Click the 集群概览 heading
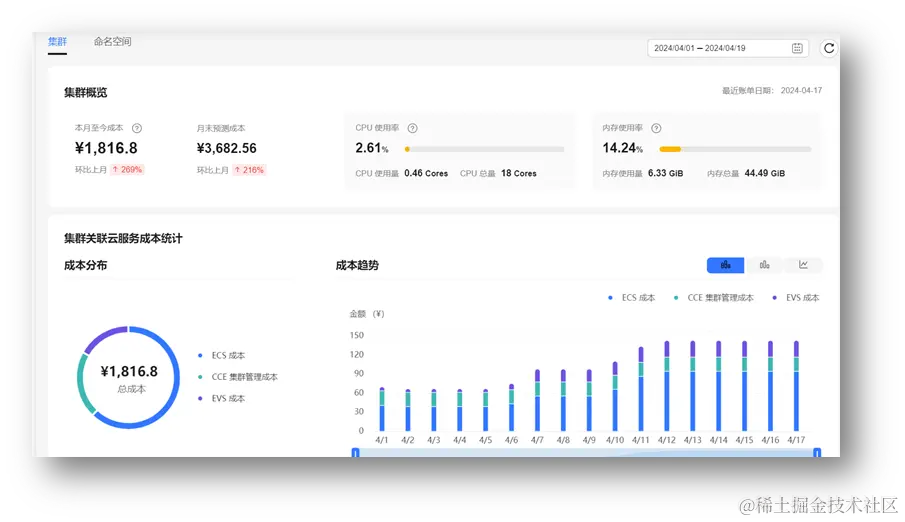 click(x=85, y=92)
